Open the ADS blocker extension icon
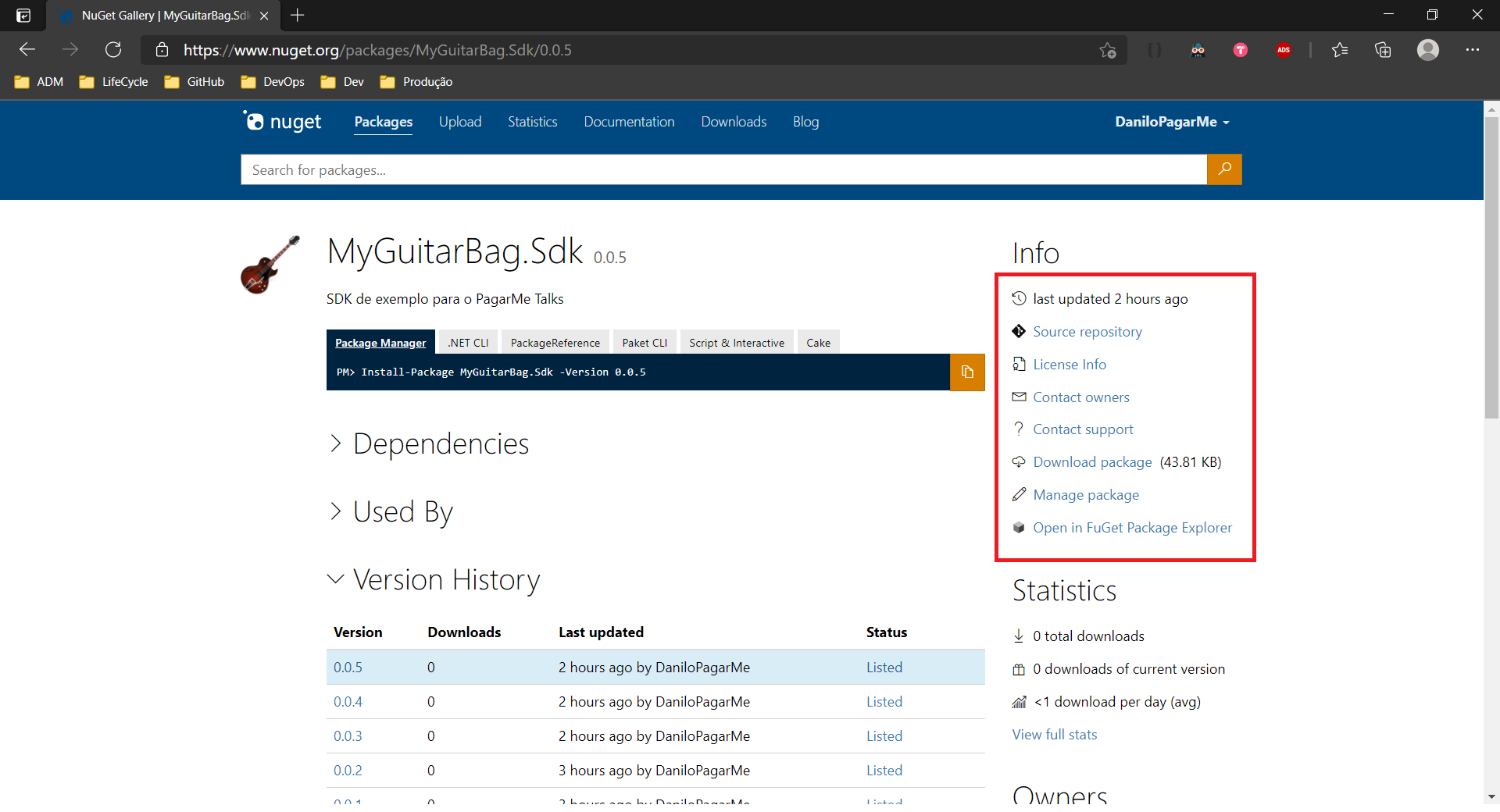Screen dimensions: 1500x812 1284,49
